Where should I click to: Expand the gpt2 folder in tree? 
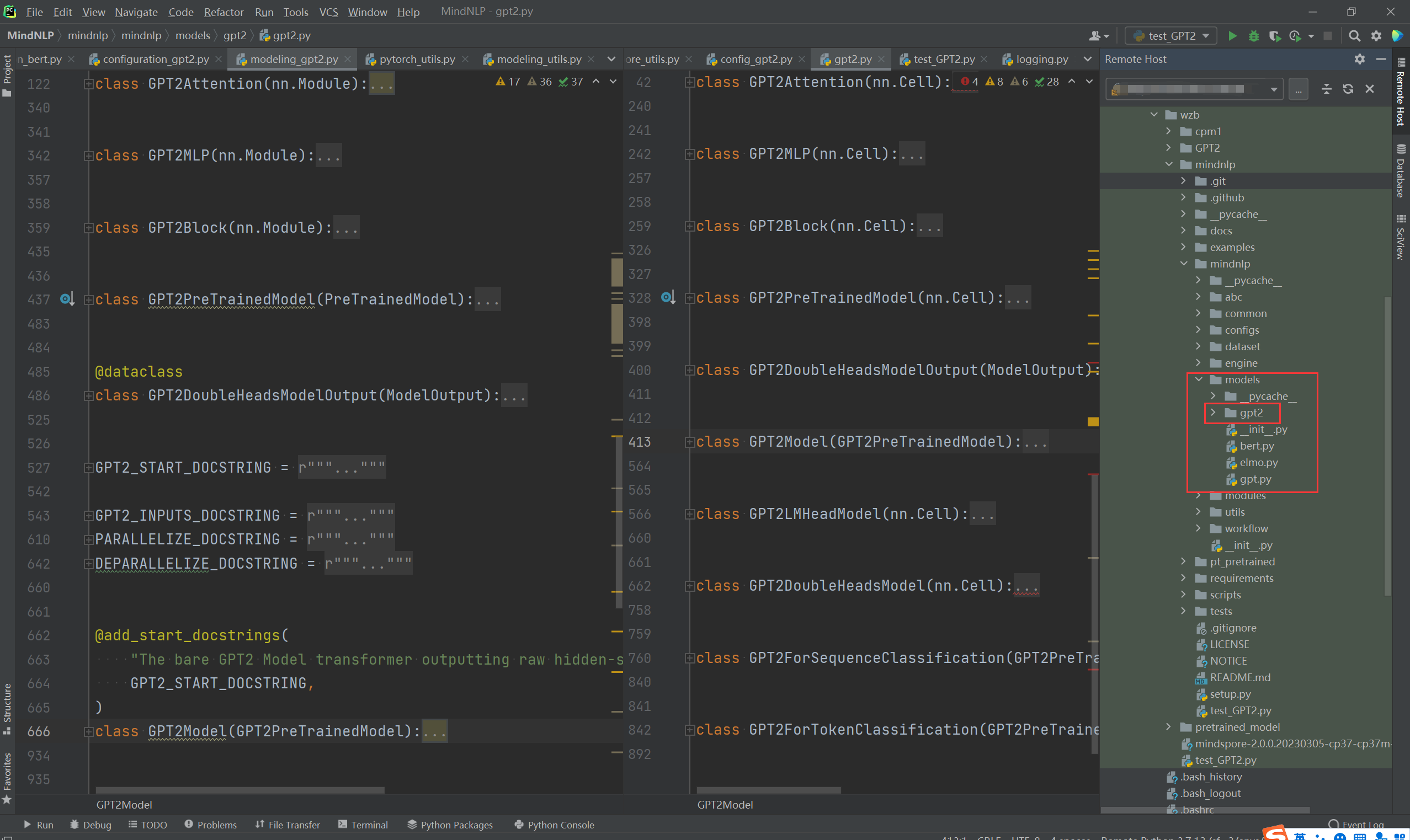[1213, 413]
